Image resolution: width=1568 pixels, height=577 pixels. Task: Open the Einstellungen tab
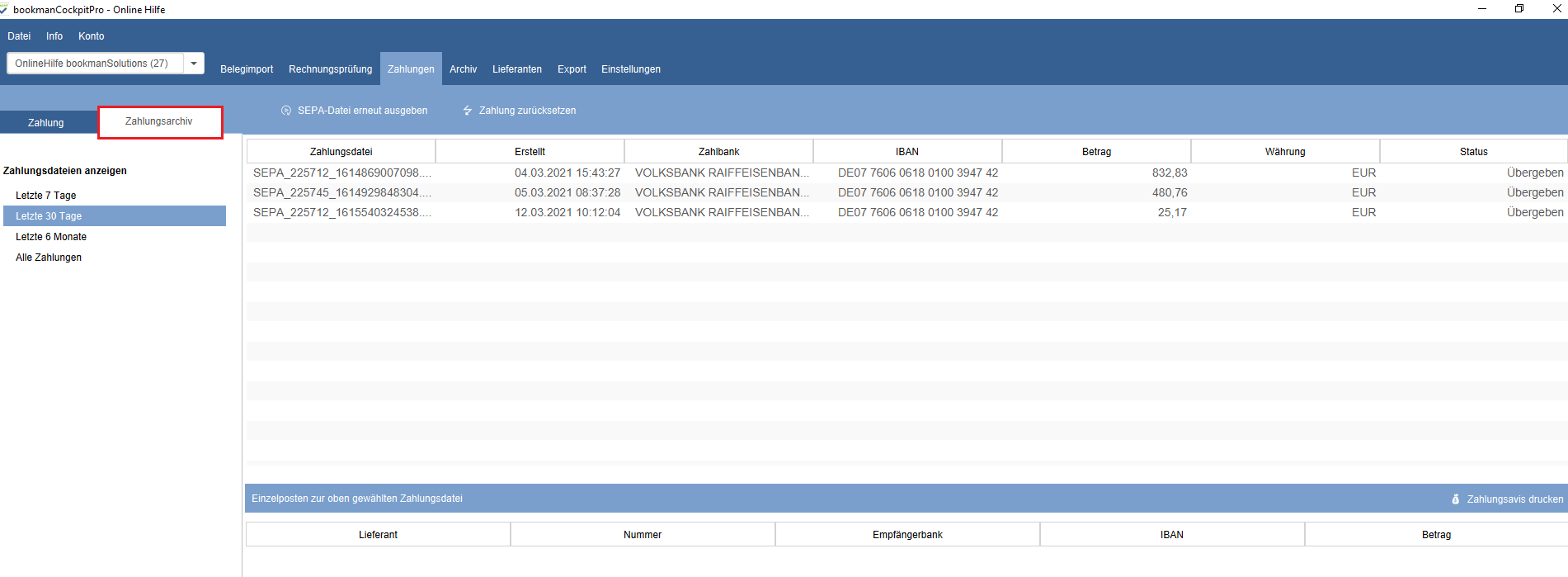tap(631, 69)
